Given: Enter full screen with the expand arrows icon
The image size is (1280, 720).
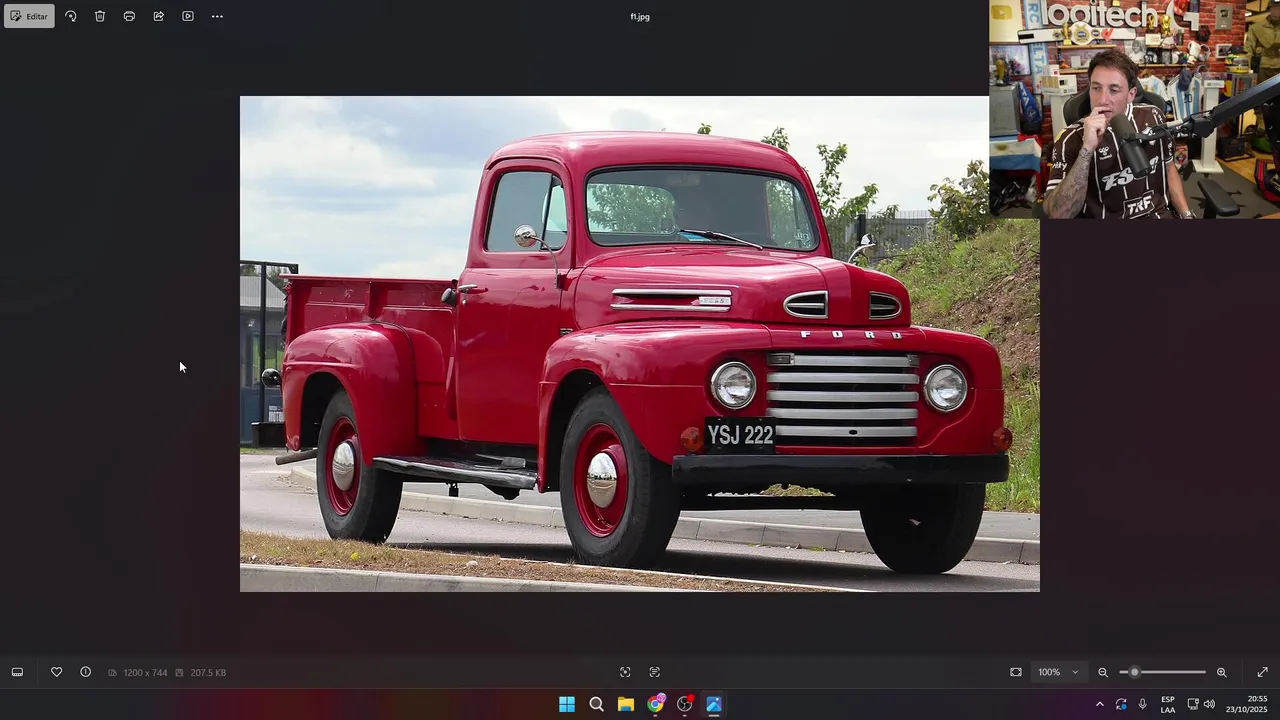Looking at the screenshot, I should pyautogui.click(x=1262, y=672).
